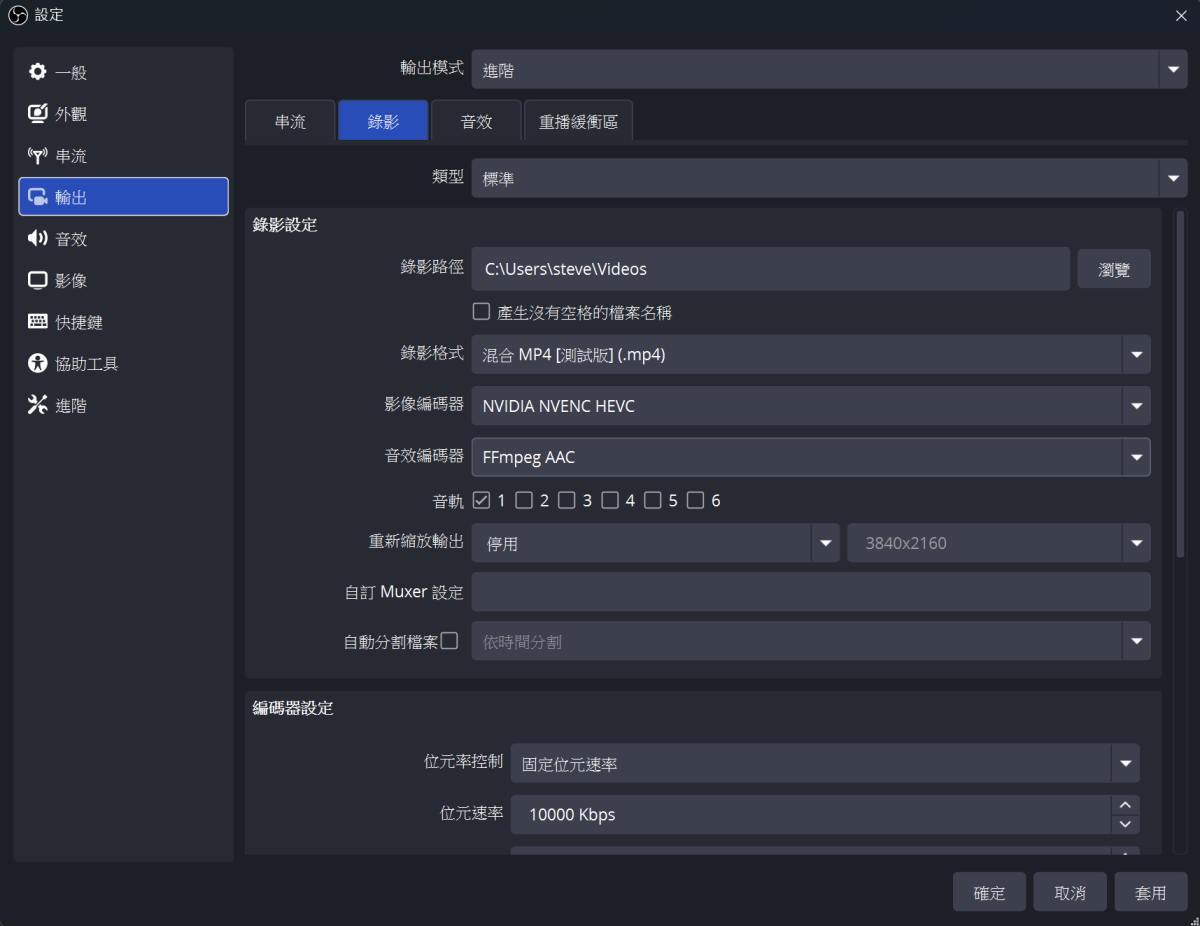
Task: Enable 產生沒有空格的檔案名稱 checkbox
Action: [x=481, y=312]
